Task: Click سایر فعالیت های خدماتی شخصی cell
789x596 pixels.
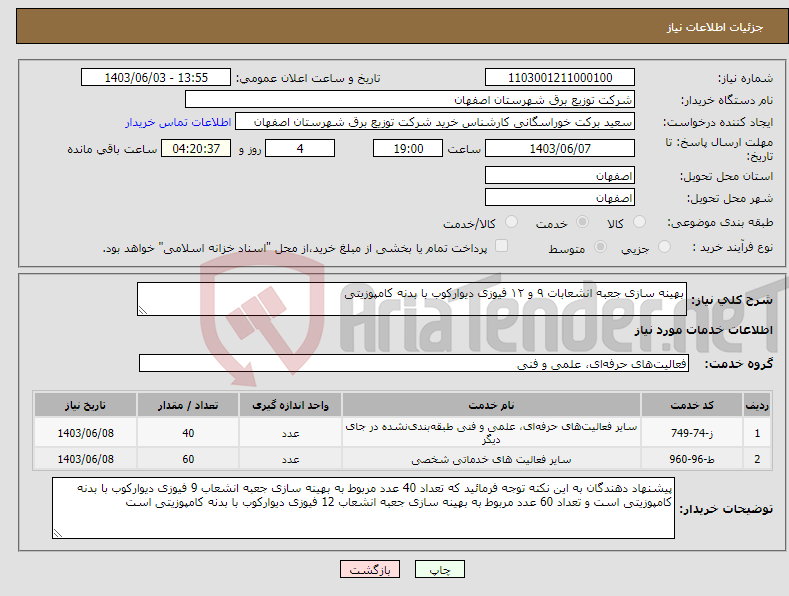Action: point(491,459)
